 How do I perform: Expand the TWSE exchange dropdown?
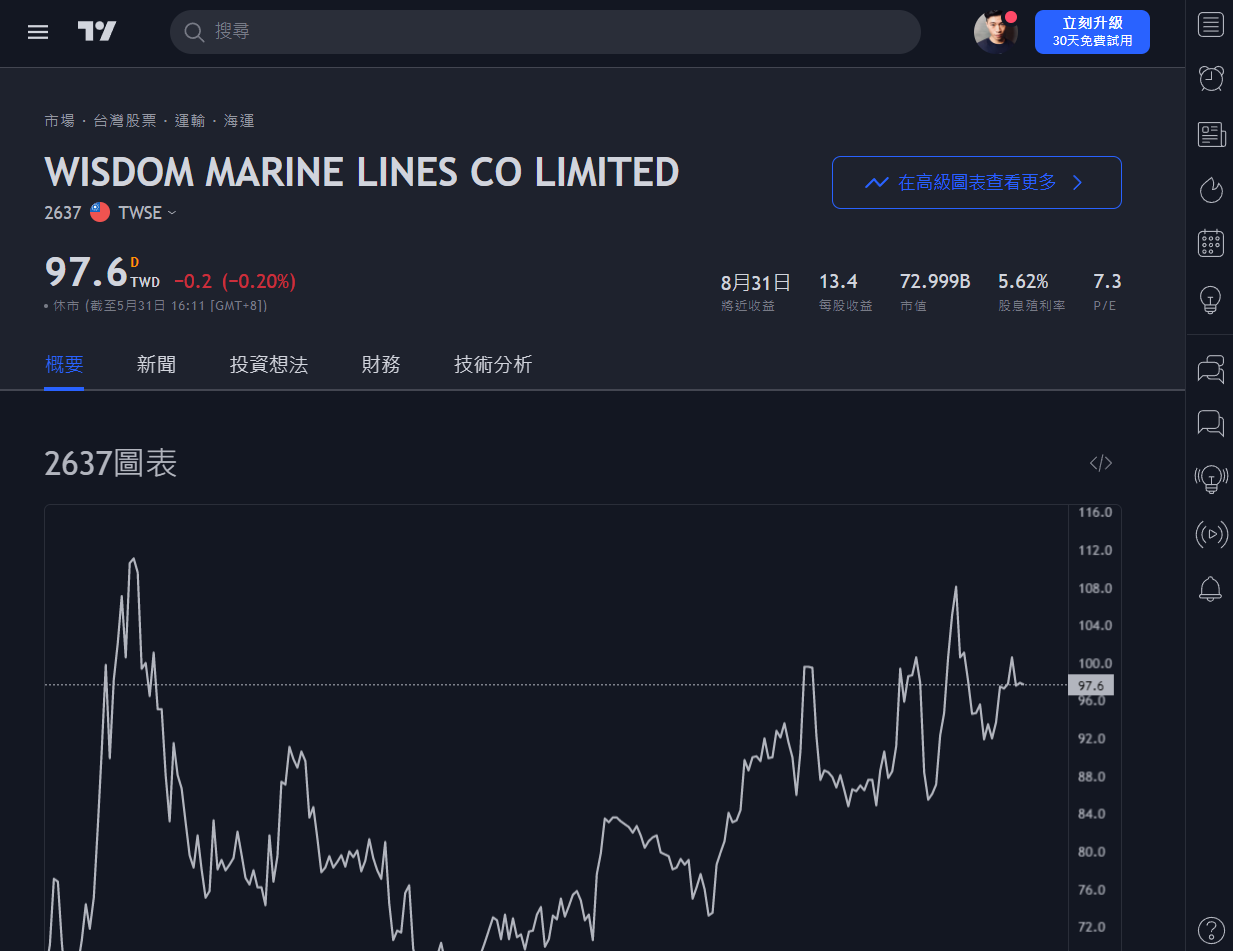click(148, 212)
